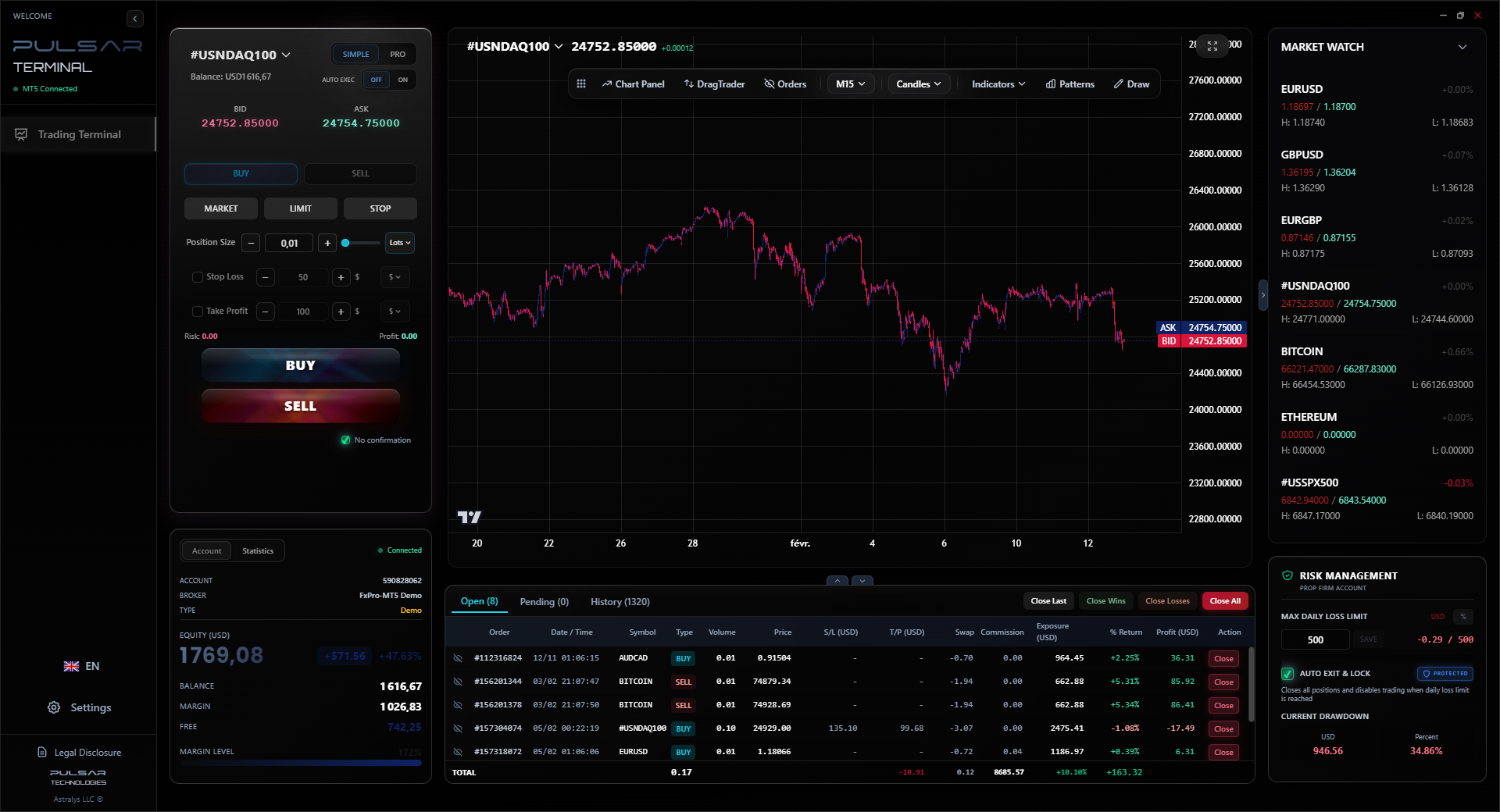
Task: Enable the Take Profit checkbox
Action: 197,312
